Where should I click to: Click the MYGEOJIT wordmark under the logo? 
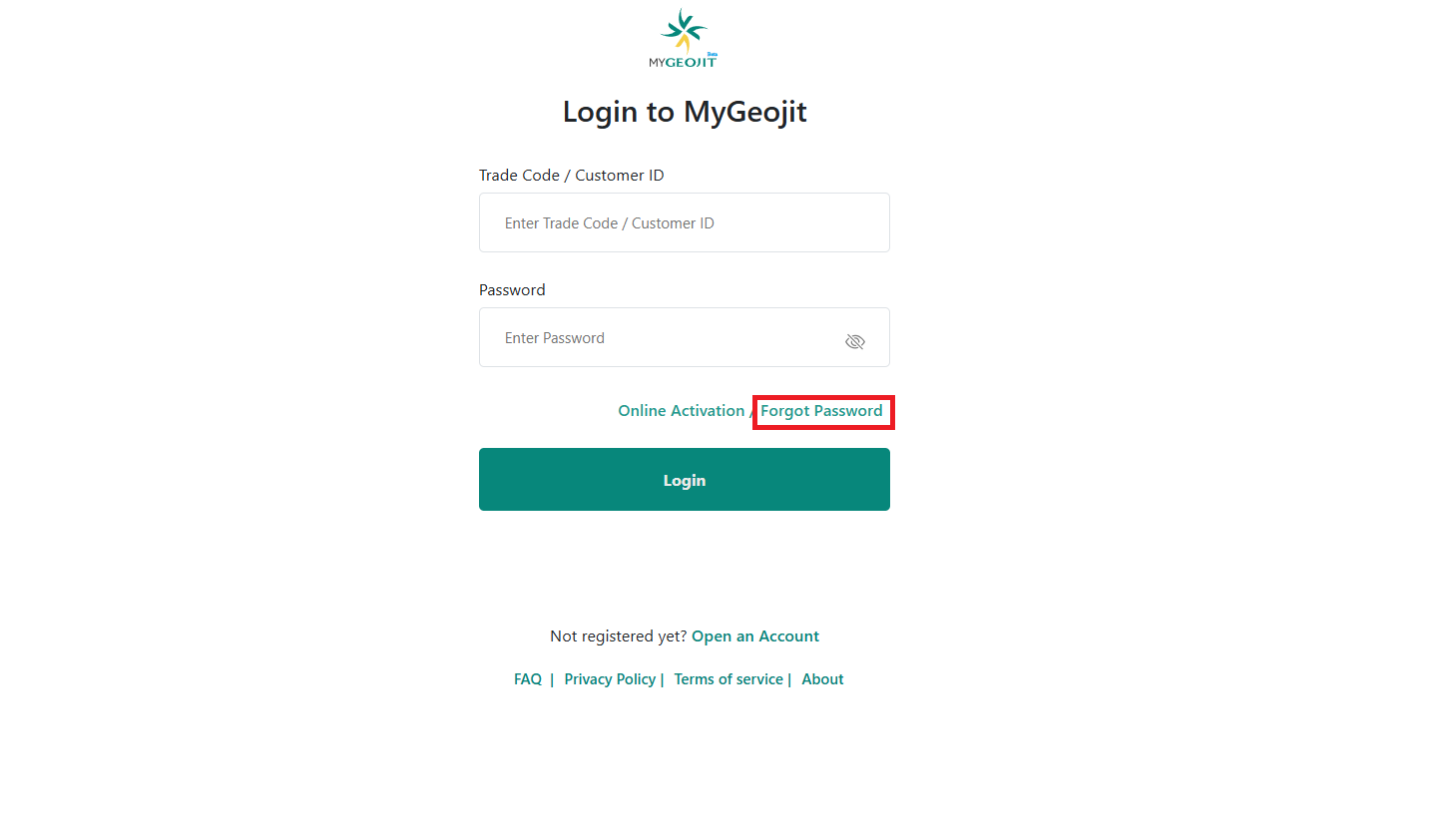tap(683, 62)
